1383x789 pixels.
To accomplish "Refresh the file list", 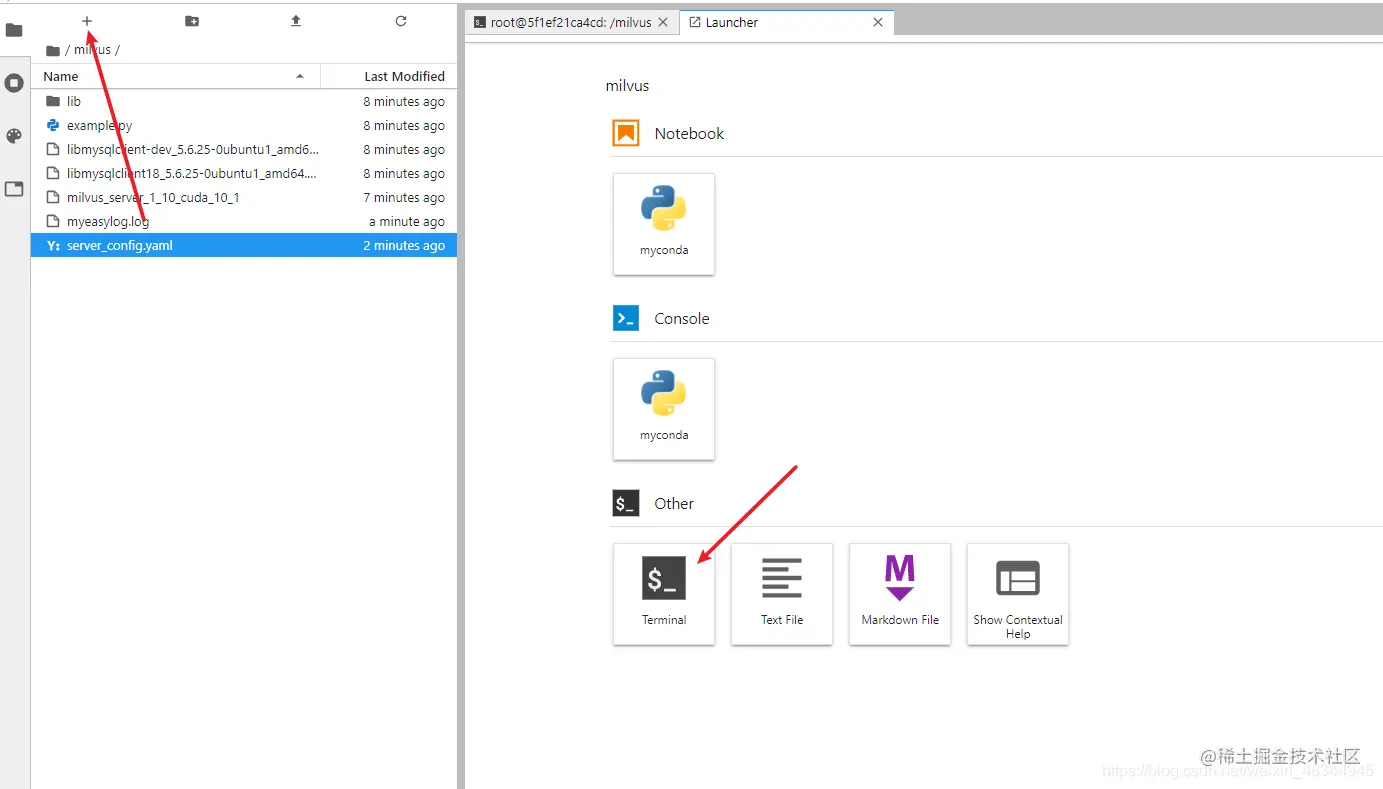I will [401, 21].
